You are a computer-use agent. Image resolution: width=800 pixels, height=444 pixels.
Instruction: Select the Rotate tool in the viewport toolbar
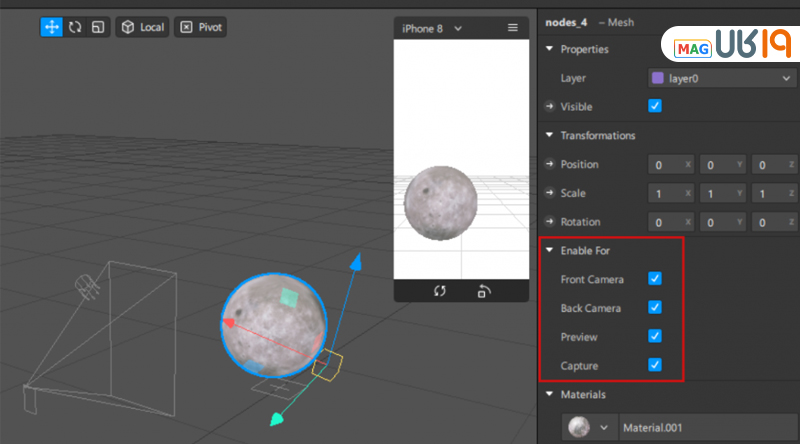(74, 27)
